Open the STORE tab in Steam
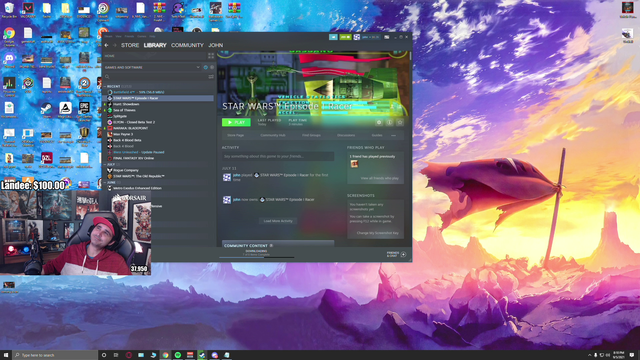Image resolution: width=640 pixels, height=360 pixels. (130, 45)
